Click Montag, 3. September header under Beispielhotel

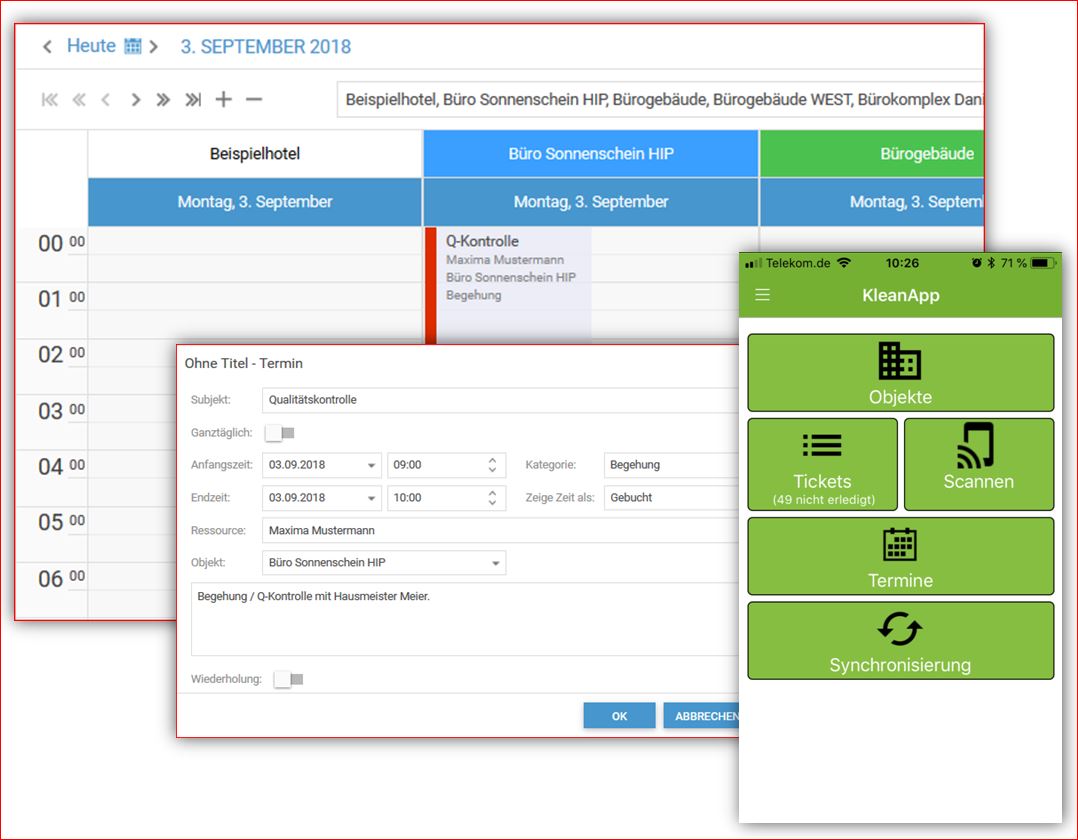(x=255, y=202)
